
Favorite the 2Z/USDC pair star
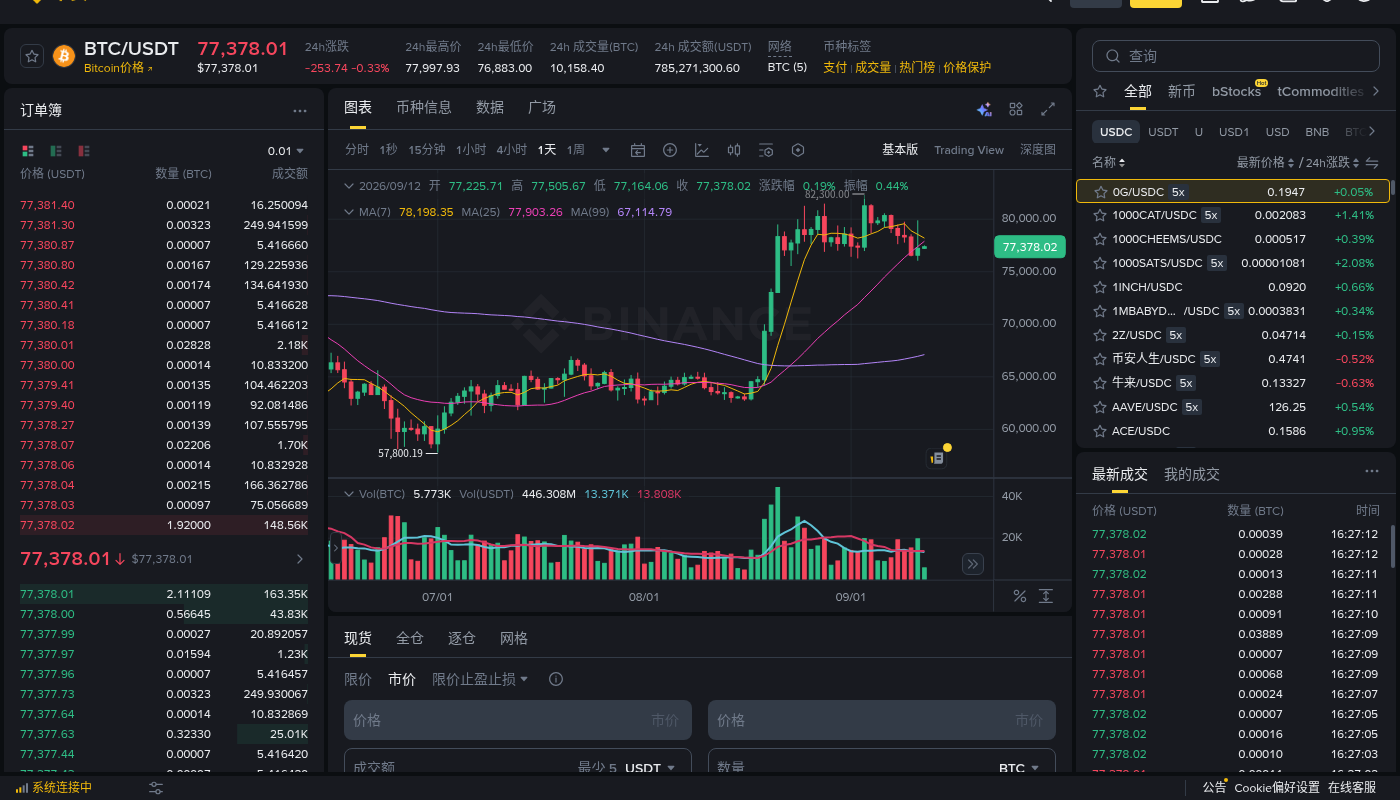coord(1101,335)
